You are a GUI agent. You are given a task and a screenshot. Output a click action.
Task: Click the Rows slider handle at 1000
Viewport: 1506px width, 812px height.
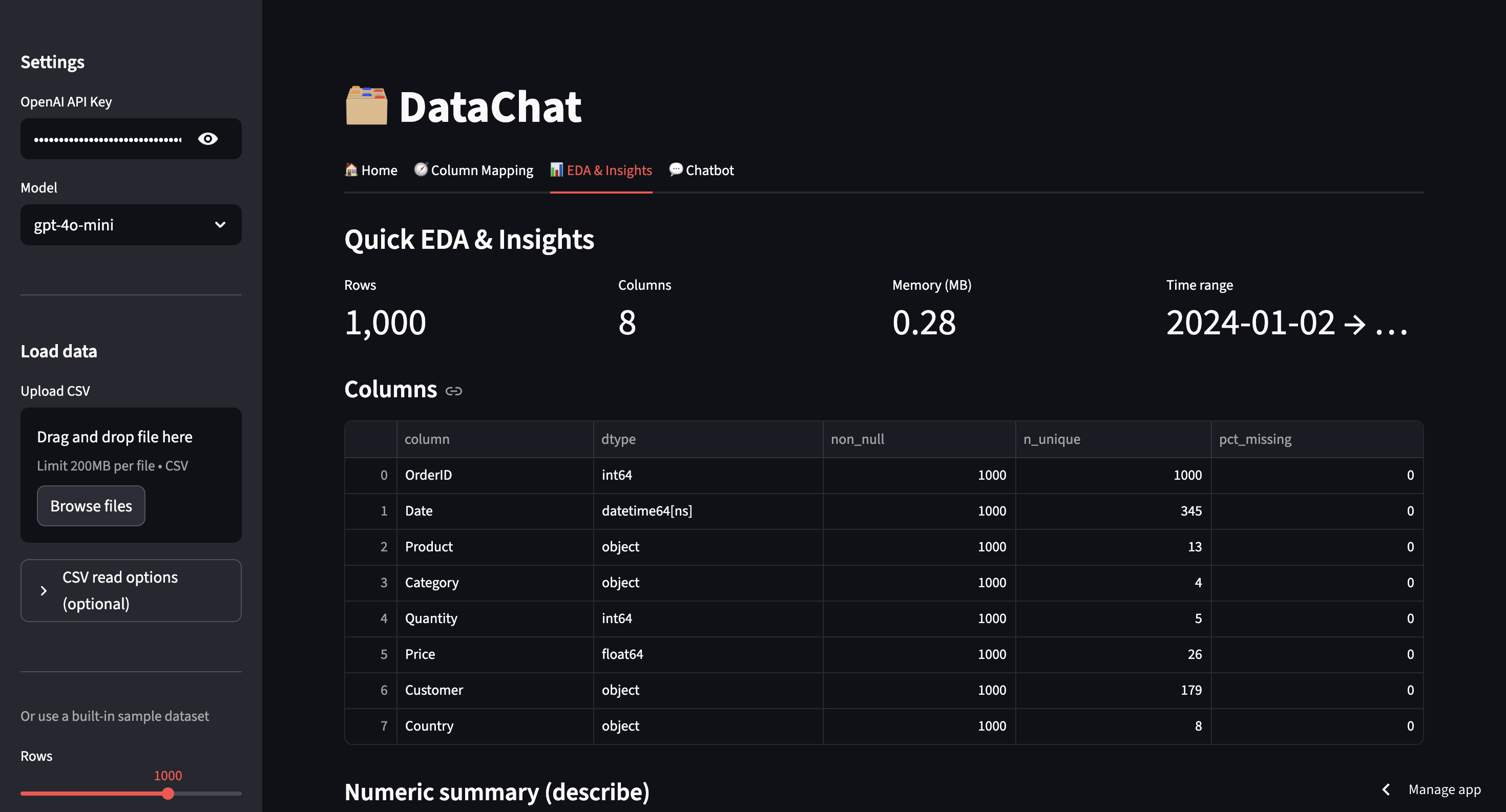coord(168,793)
